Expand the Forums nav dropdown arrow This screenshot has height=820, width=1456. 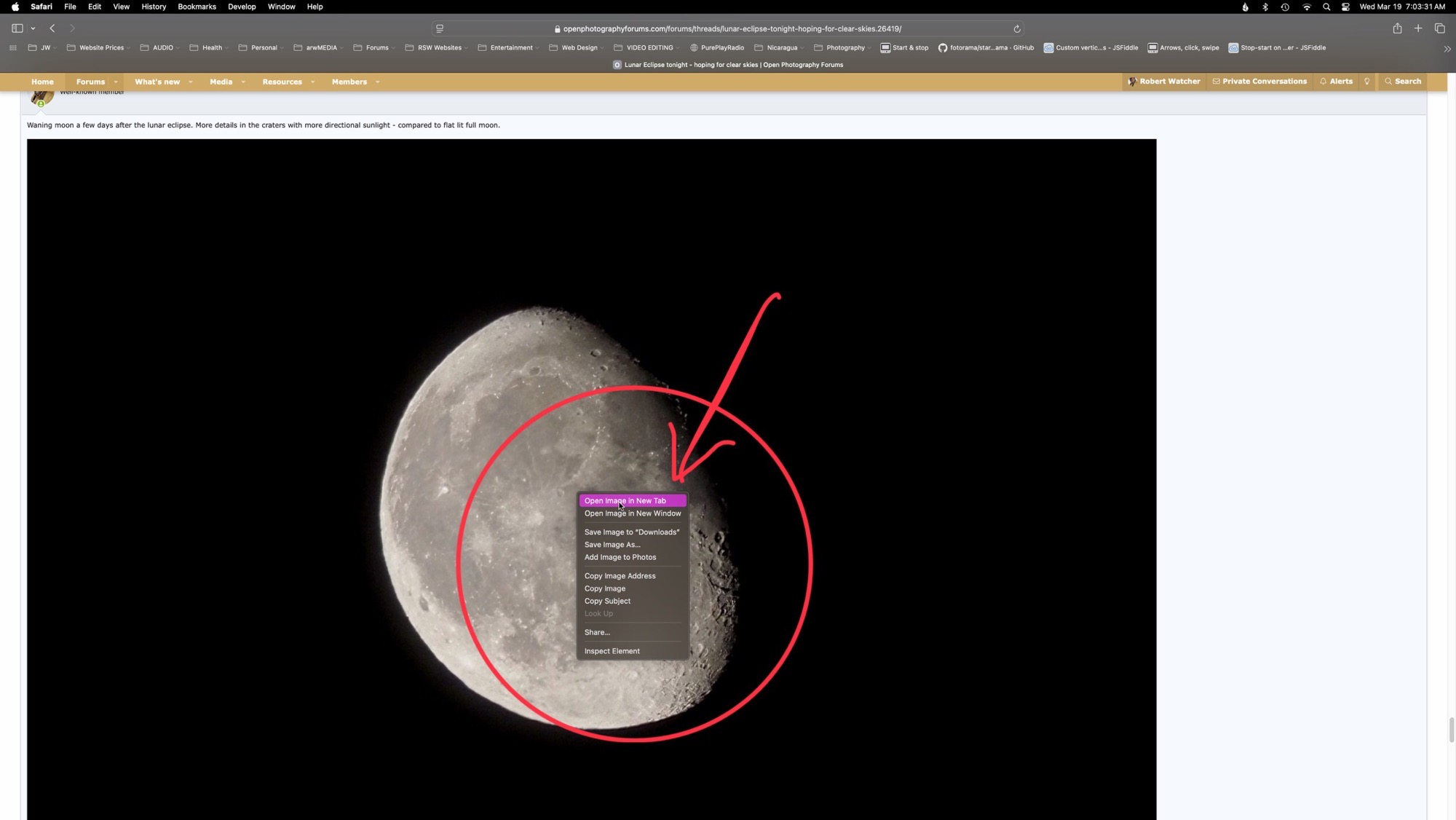click(x=116, y=82)
